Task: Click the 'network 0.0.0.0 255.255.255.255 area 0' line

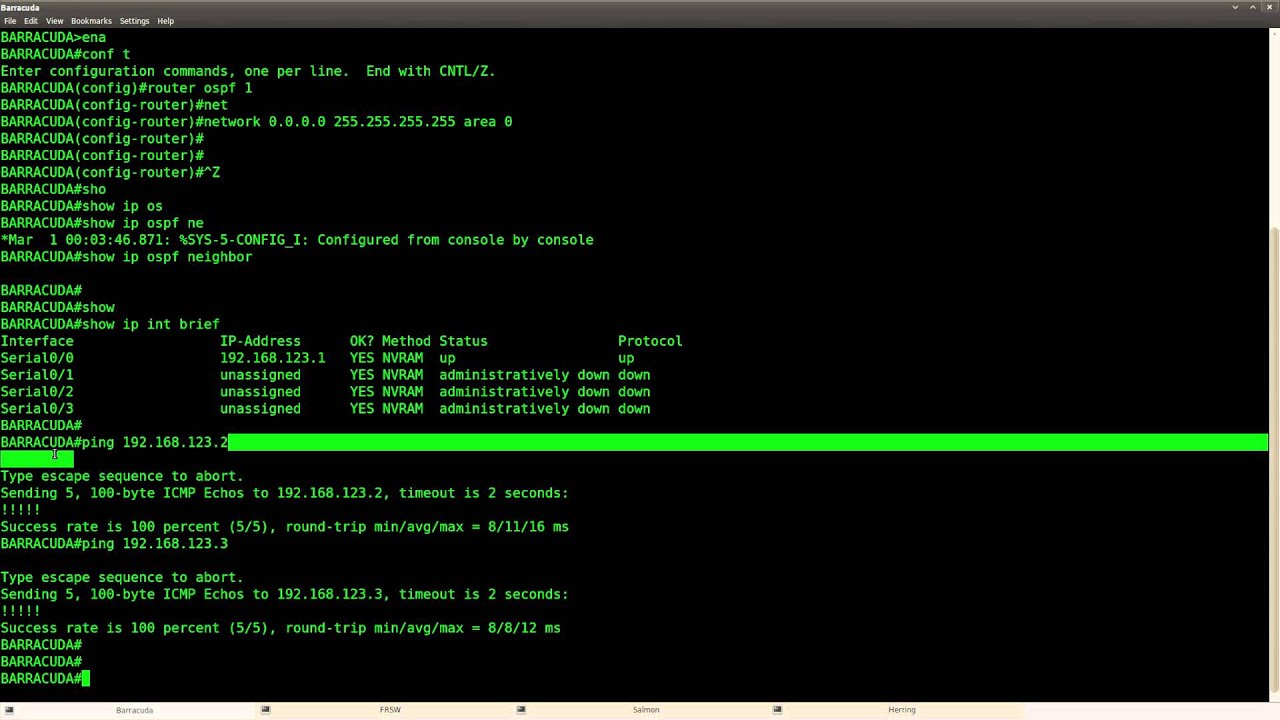Action: tap(256, 122)
